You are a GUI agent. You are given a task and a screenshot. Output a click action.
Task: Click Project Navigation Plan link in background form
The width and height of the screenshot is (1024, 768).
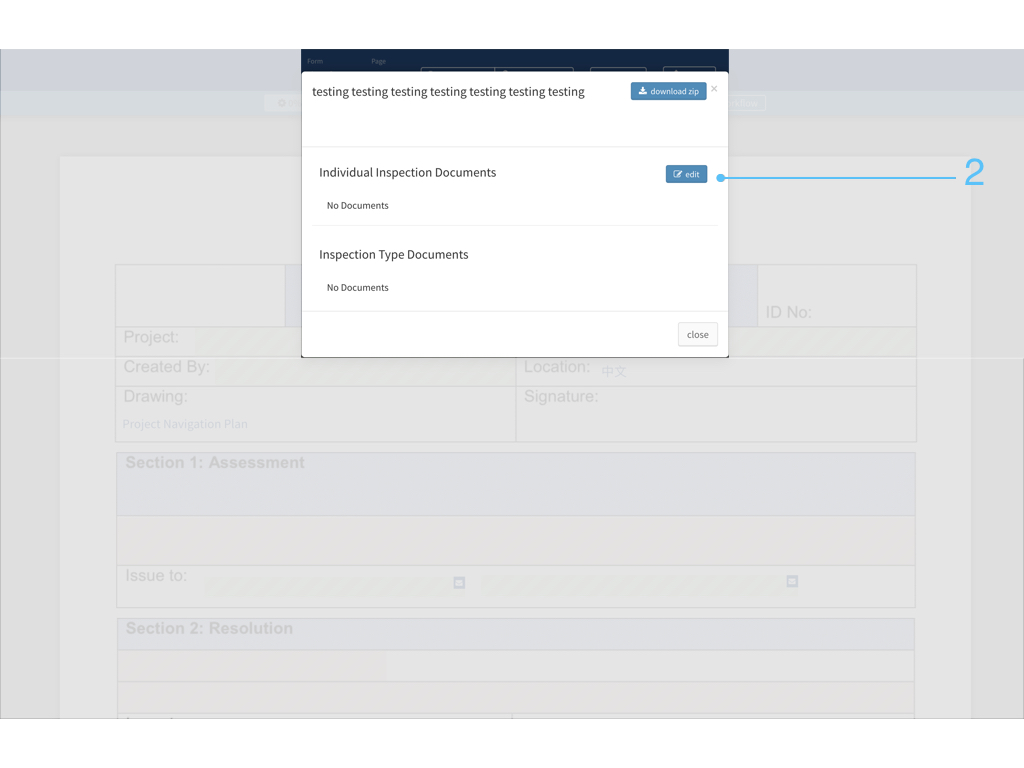185,424
